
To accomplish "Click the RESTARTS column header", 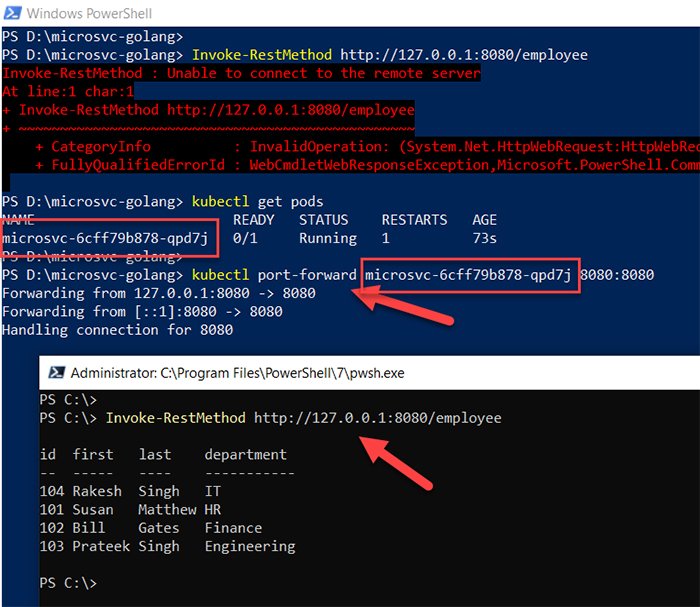I will click(x=414, y=219).
